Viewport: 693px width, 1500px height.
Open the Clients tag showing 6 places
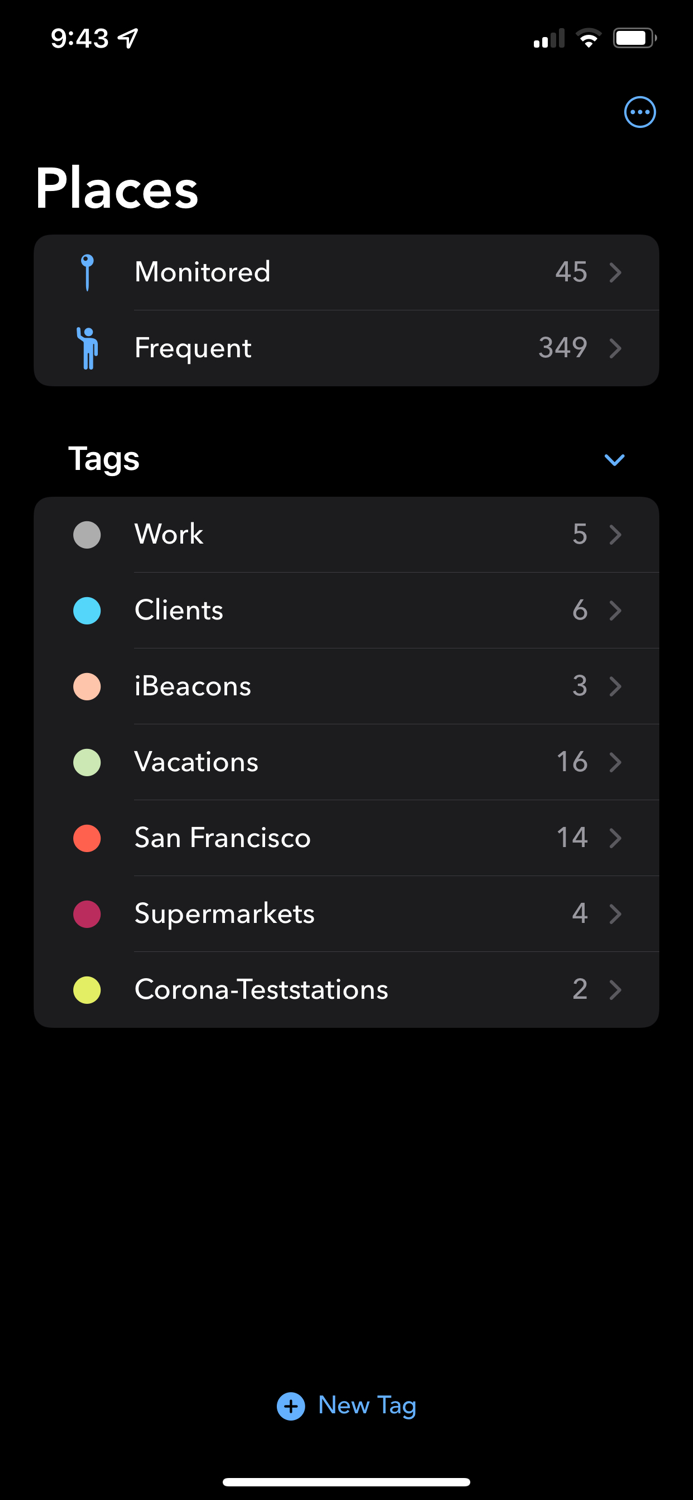click(346, 610)
